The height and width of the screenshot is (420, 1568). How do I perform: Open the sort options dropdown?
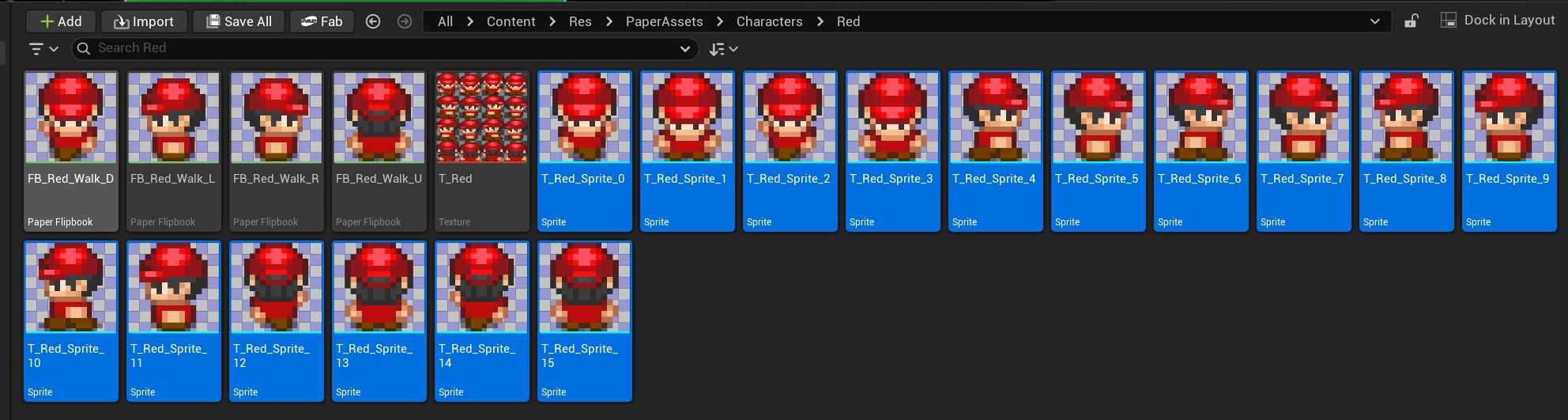pyautogui.click(x=723, y=49)
